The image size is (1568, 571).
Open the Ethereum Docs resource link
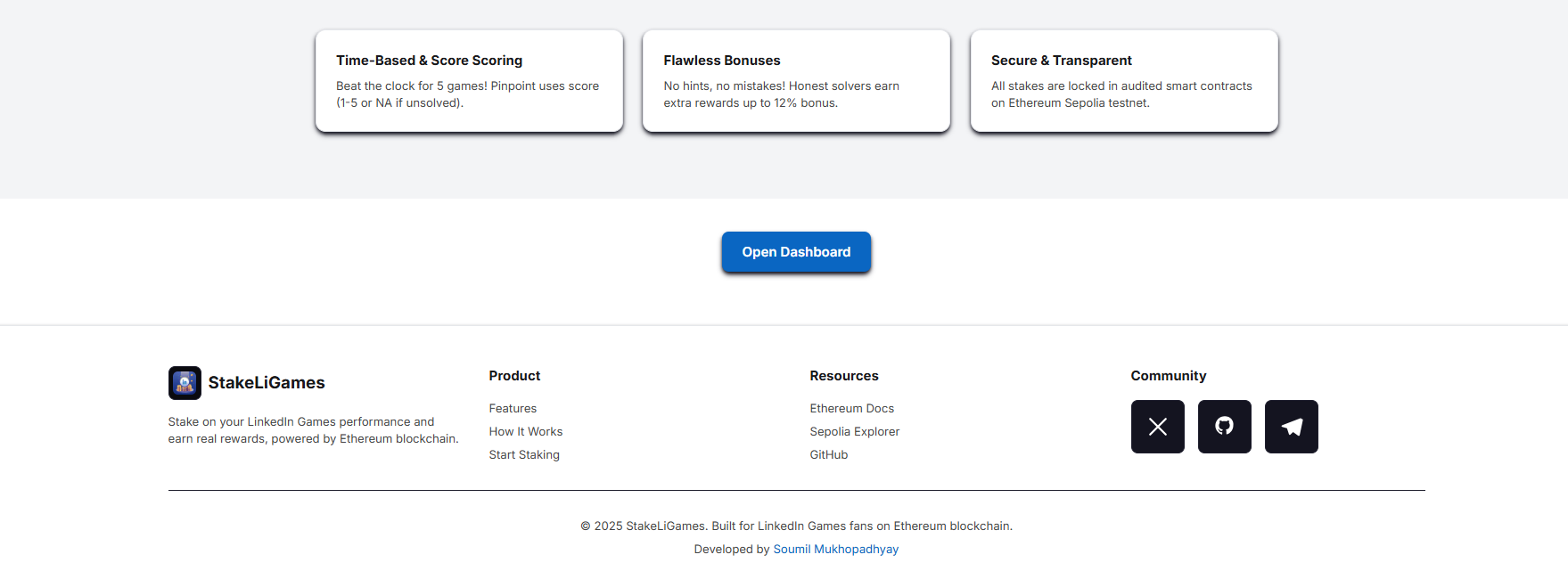(851, 408)
